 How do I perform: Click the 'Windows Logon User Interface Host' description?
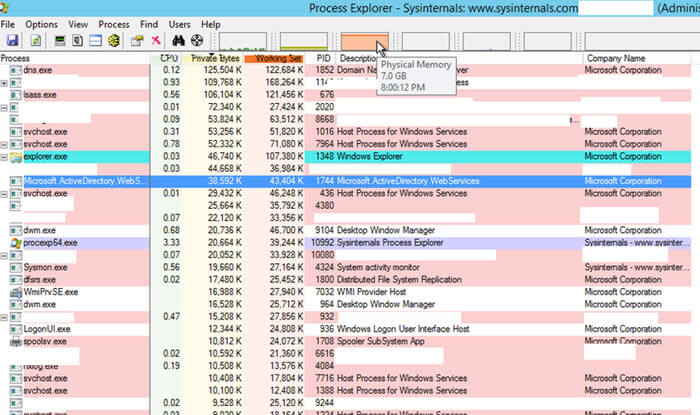click(x=403, y=329)
